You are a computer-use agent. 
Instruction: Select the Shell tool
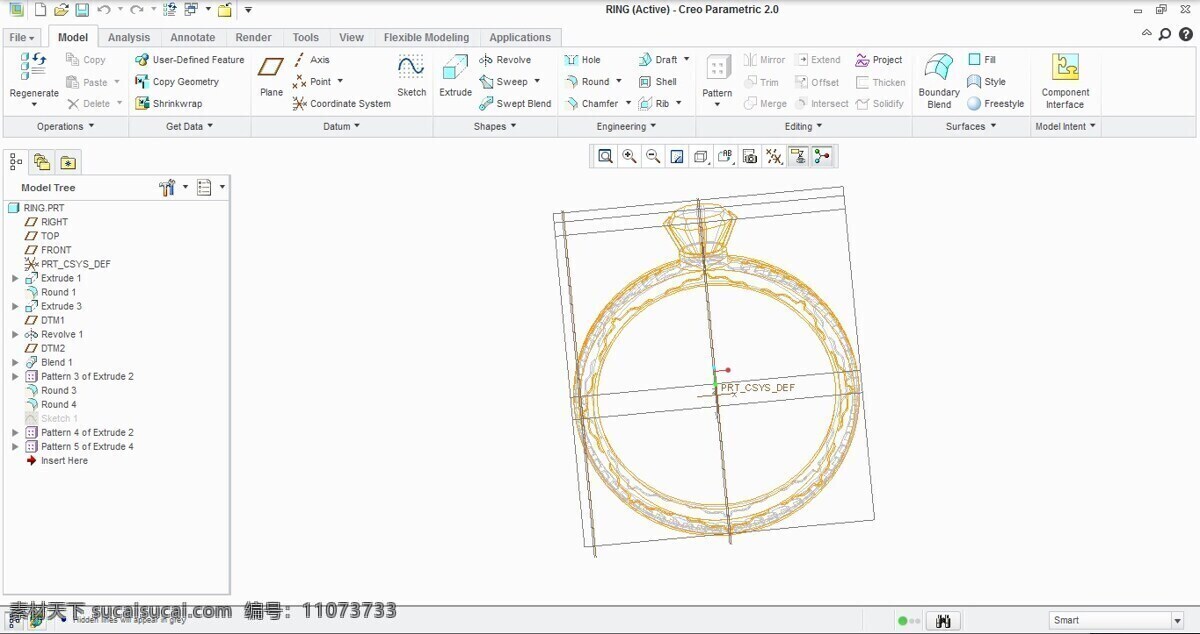click(x=657, y=82)
